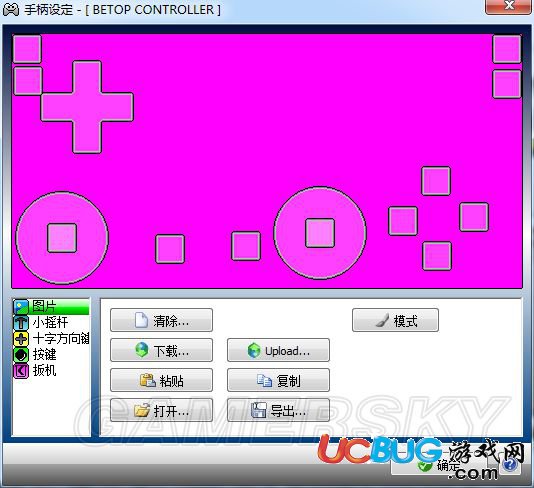Screen dimensions: 534x488
Task: Click the 模式 mode button
Action: (x=395, y=320)
